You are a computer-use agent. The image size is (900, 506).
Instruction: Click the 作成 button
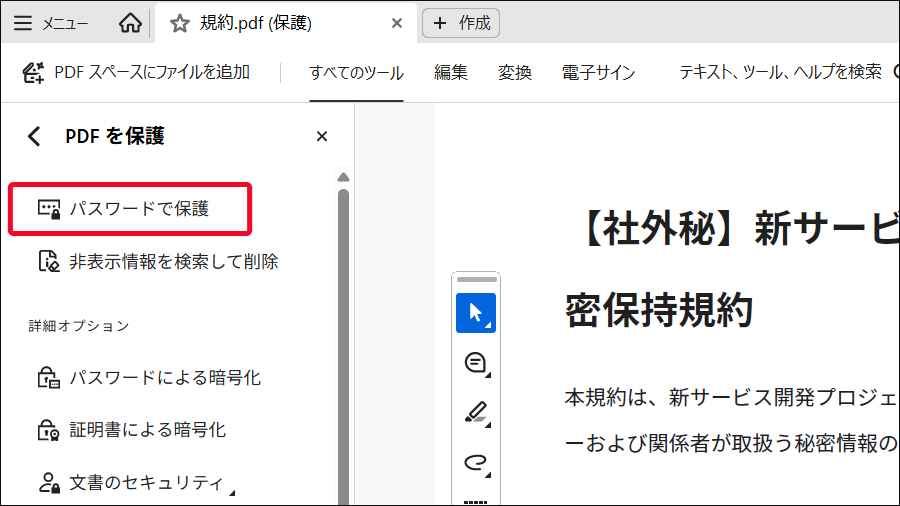click(461, 23)
